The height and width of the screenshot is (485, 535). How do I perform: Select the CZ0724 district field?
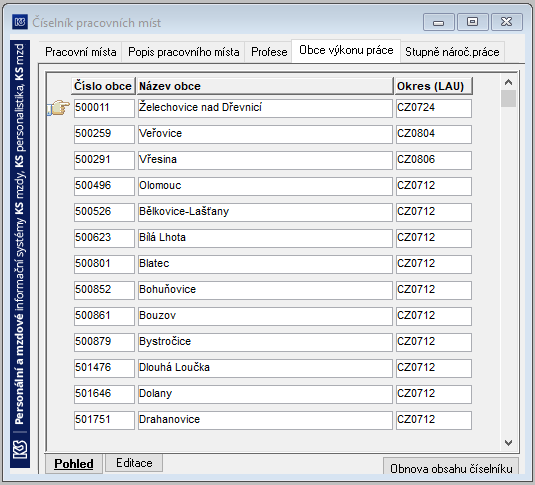[x=434, y=108]
